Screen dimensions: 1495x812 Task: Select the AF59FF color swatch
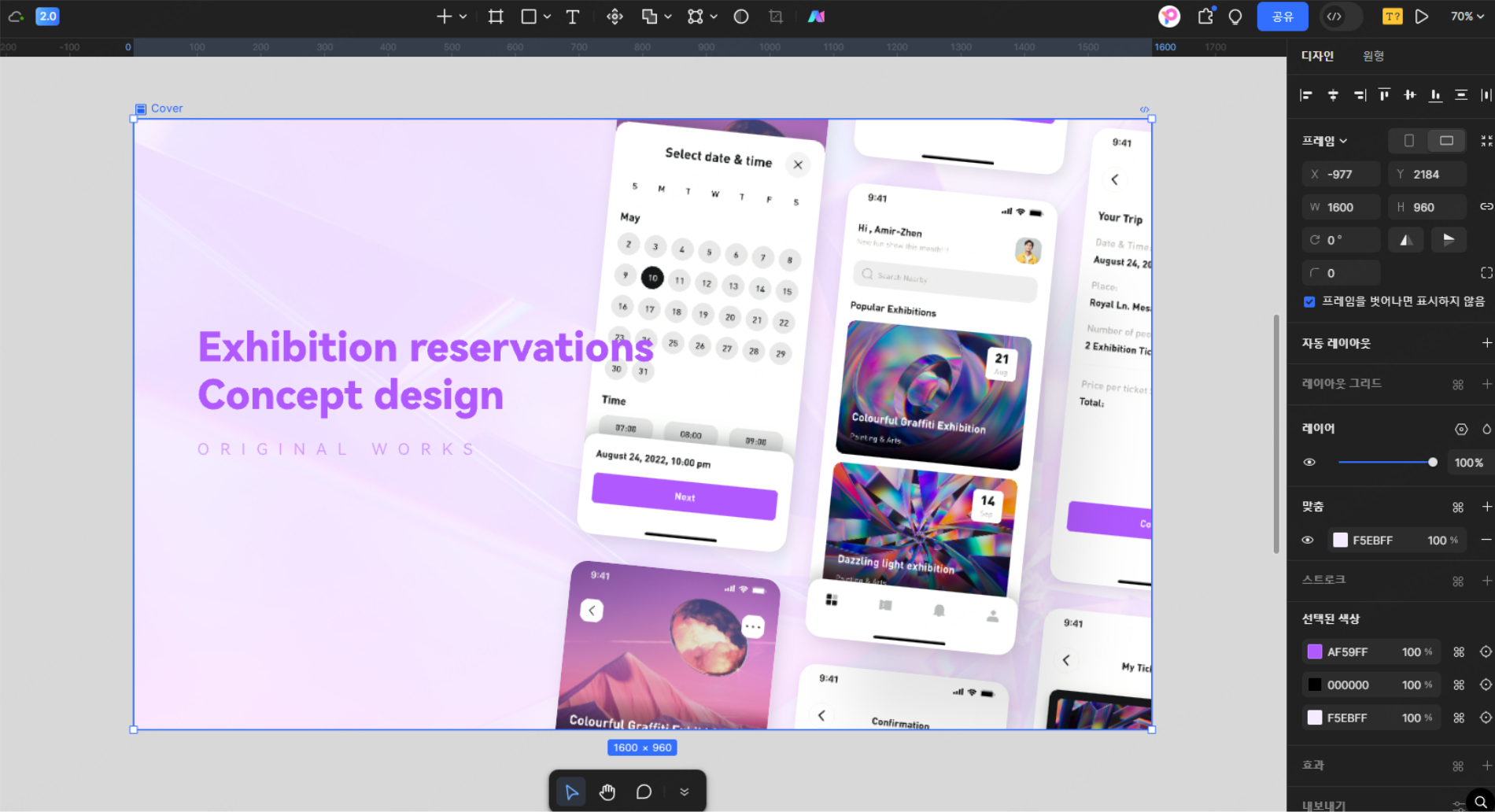coord(1315,651)
